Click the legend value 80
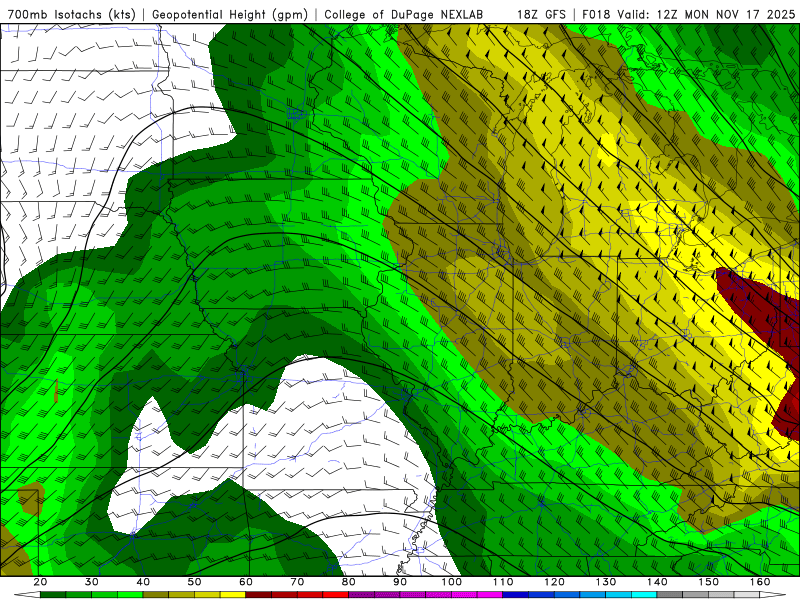The height and width of the screenshot is (600, 800). click(348, 582)
